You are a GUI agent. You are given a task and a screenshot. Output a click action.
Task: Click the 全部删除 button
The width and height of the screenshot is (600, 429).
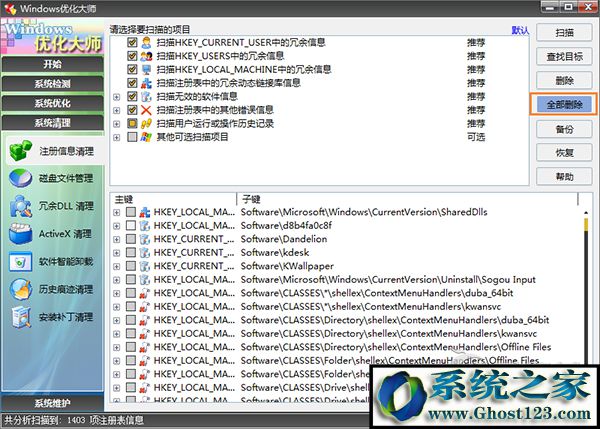point(564,104)
